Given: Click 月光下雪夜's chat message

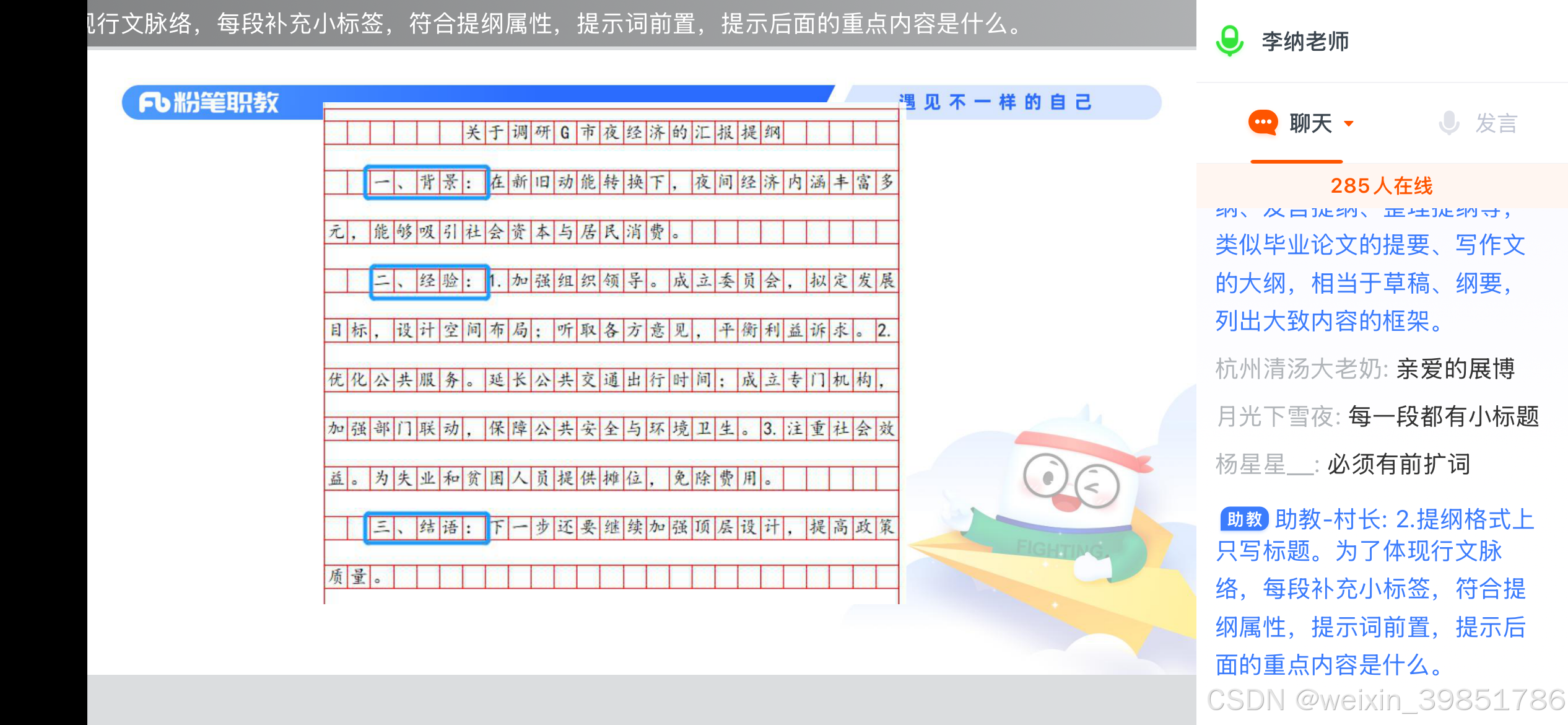Looking at the screenshot, I should tap(1378, 416).
